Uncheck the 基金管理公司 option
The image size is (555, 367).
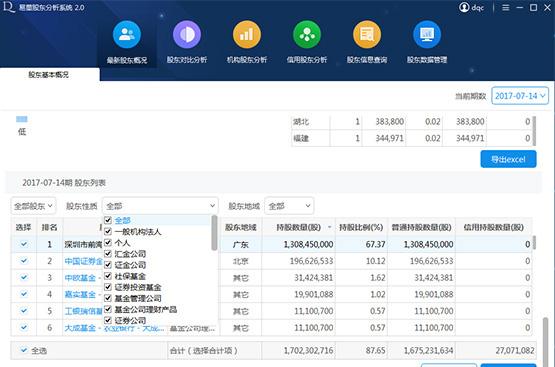(x=108, y=298)
